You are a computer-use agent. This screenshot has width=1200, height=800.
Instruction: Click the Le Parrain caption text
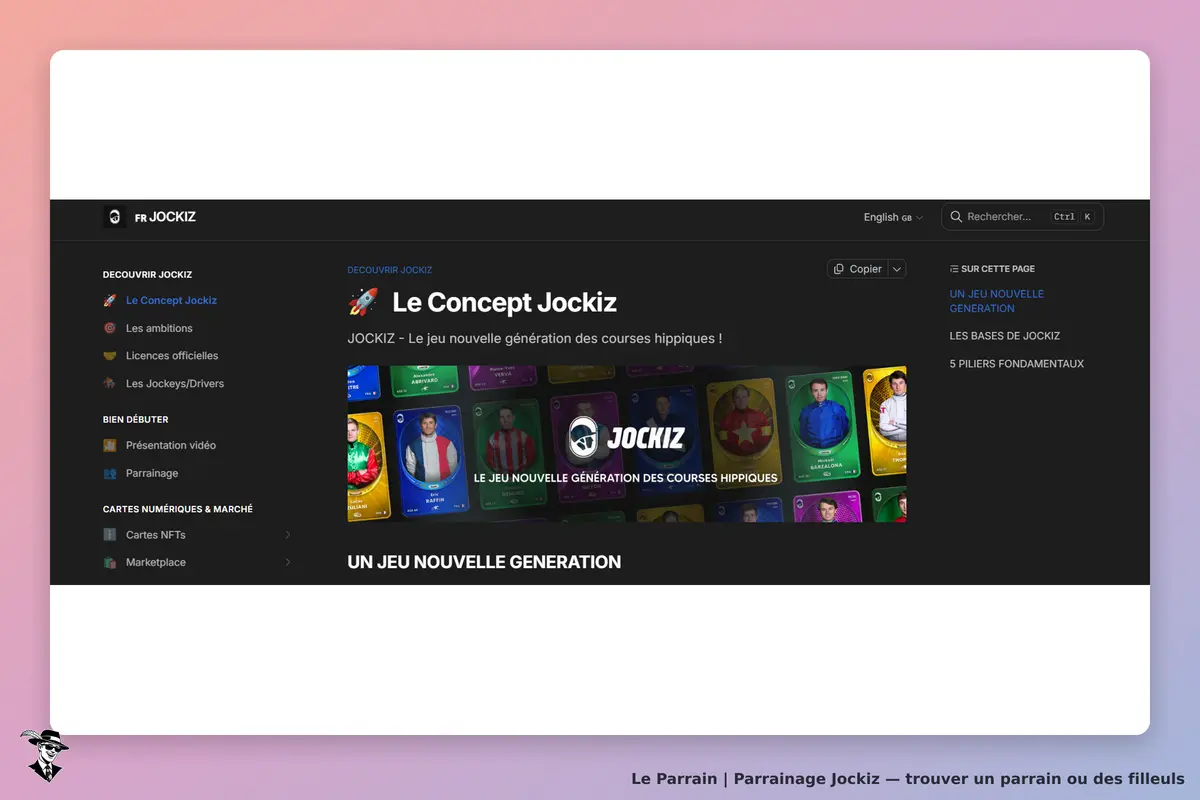[908, 778]
